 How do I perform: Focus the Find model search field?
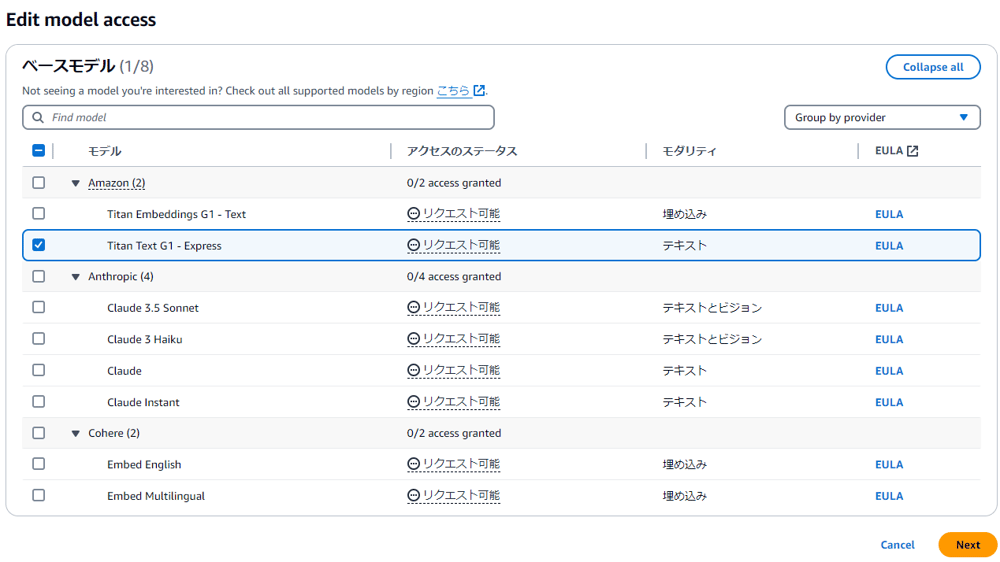click(x=258, y=117)
